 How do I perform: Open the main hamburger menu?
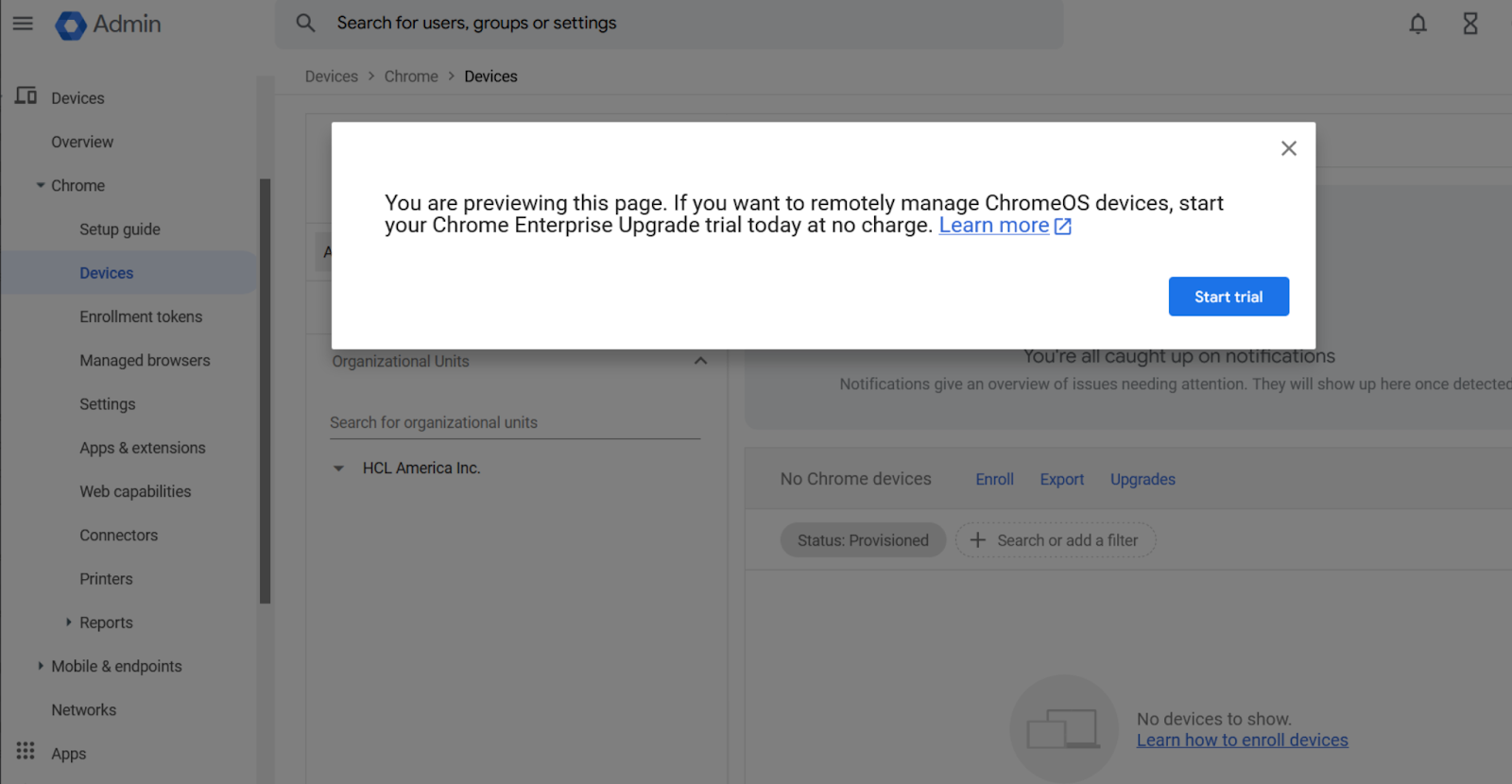click(x=23, y=24)
